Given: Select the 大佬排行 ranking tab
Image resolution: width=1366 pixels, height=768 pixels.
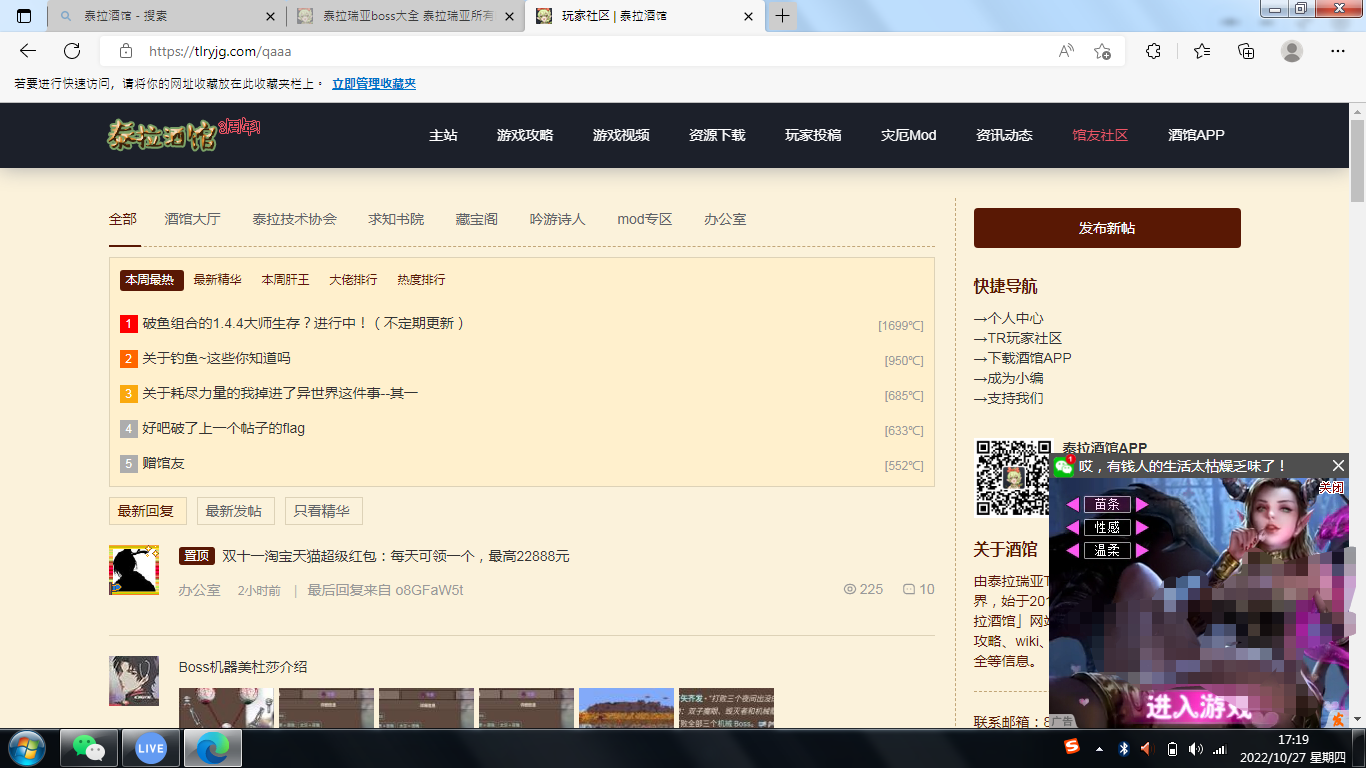Looking at the screenshot, I should (353, 280).
